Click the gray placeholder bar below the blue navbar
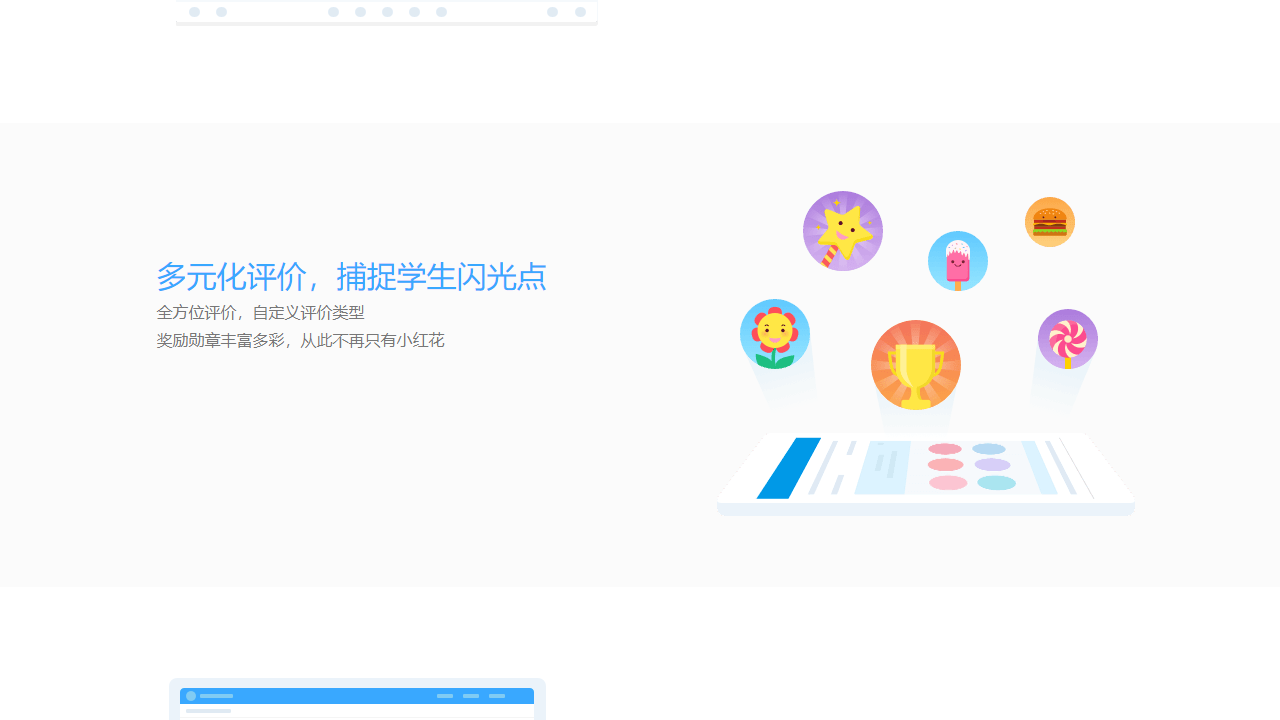1280x720 pixels. (210, 711)
